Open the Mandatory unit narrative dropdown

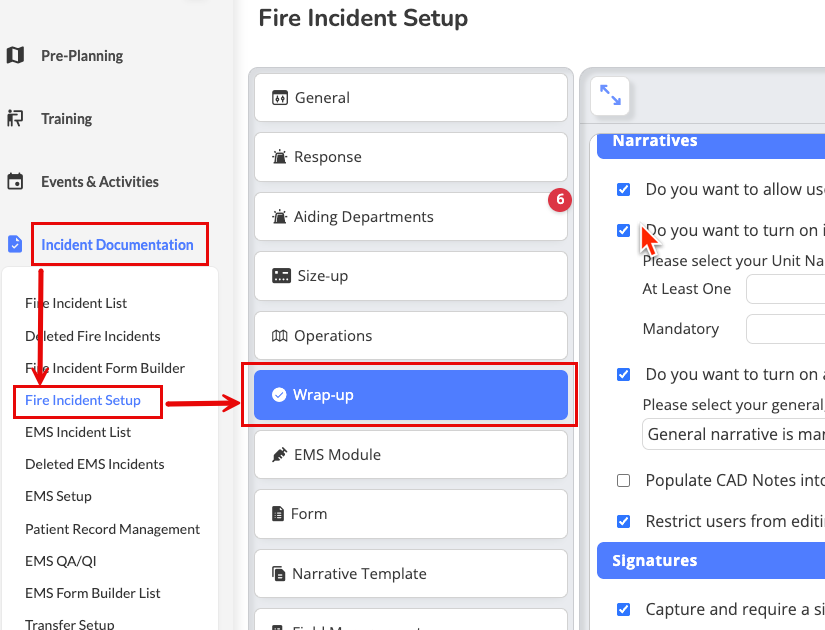(x=785, y=329)
